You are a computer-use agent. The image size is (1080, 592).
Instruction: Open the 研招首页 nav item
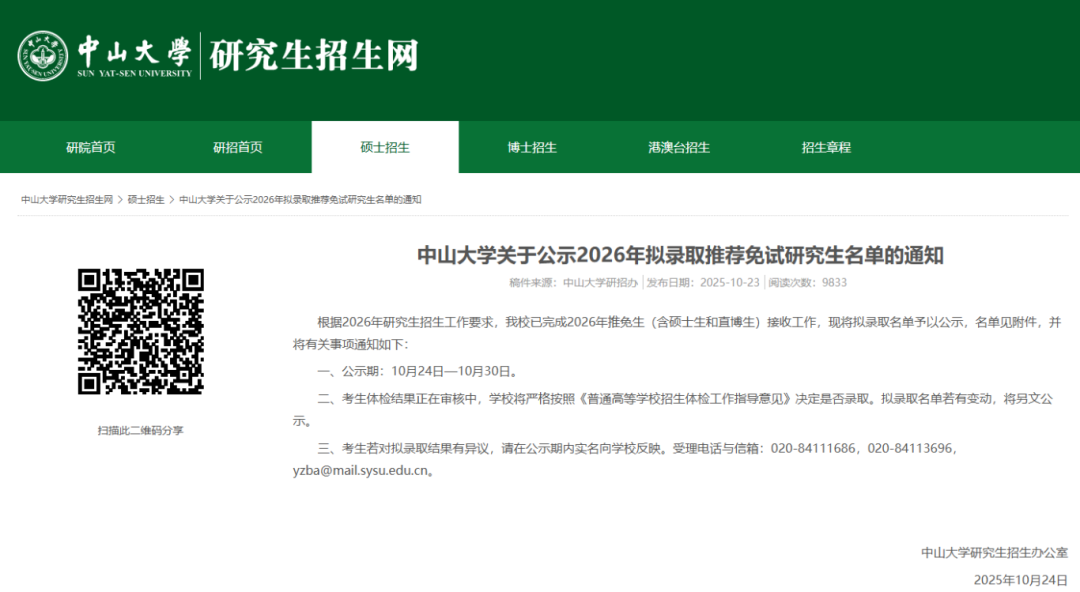(x=238, y=147)
